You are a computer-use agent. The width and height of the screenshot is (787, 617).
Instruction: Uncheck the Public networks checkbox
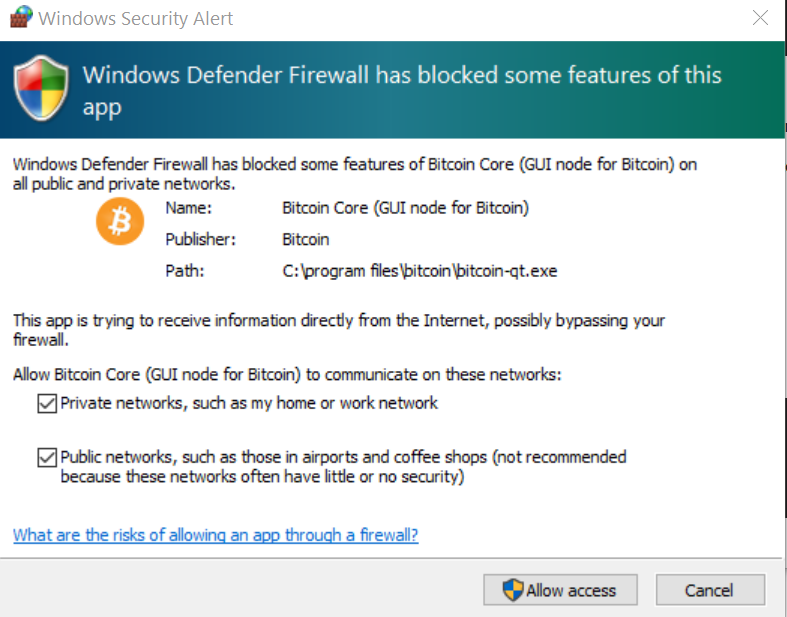pyautogui.click(x=47, y=457)
